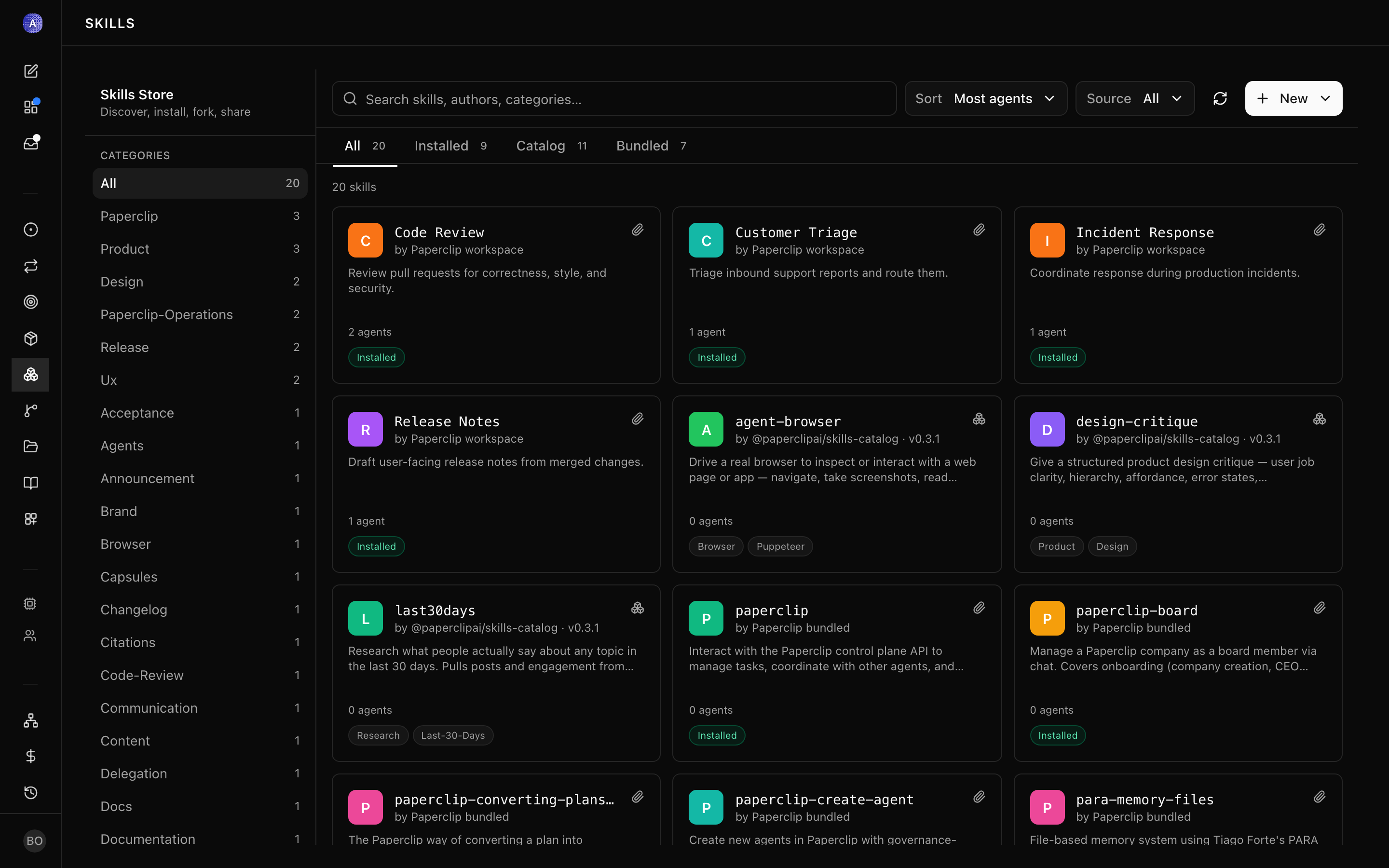Click catalog icon on last30days card
This screenshot has height=868, width=1389.
pos(638,608)
